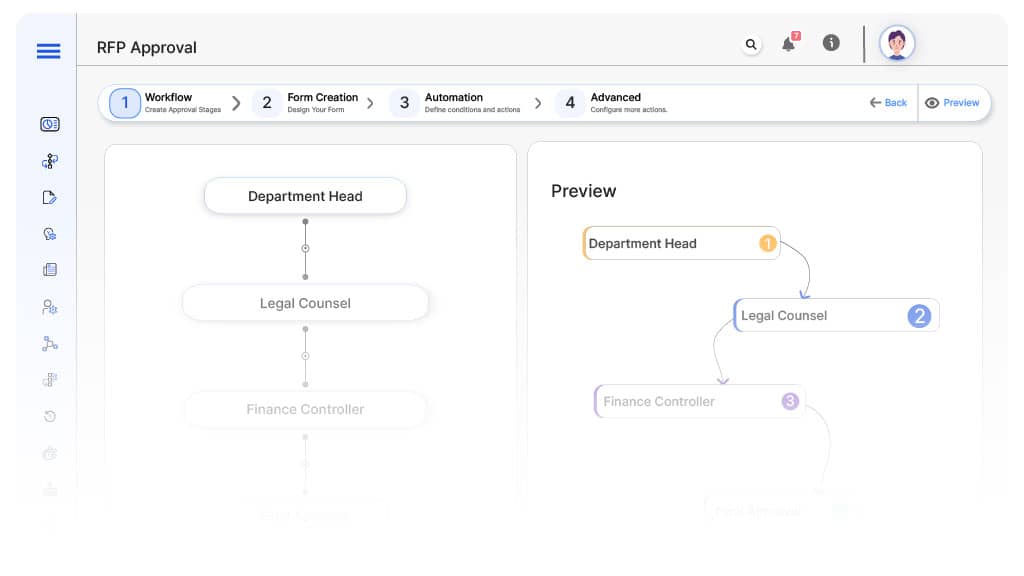Click the chevron after Form Creation step
This screenshot has width=1024, height=576.
tap(370, 103)
